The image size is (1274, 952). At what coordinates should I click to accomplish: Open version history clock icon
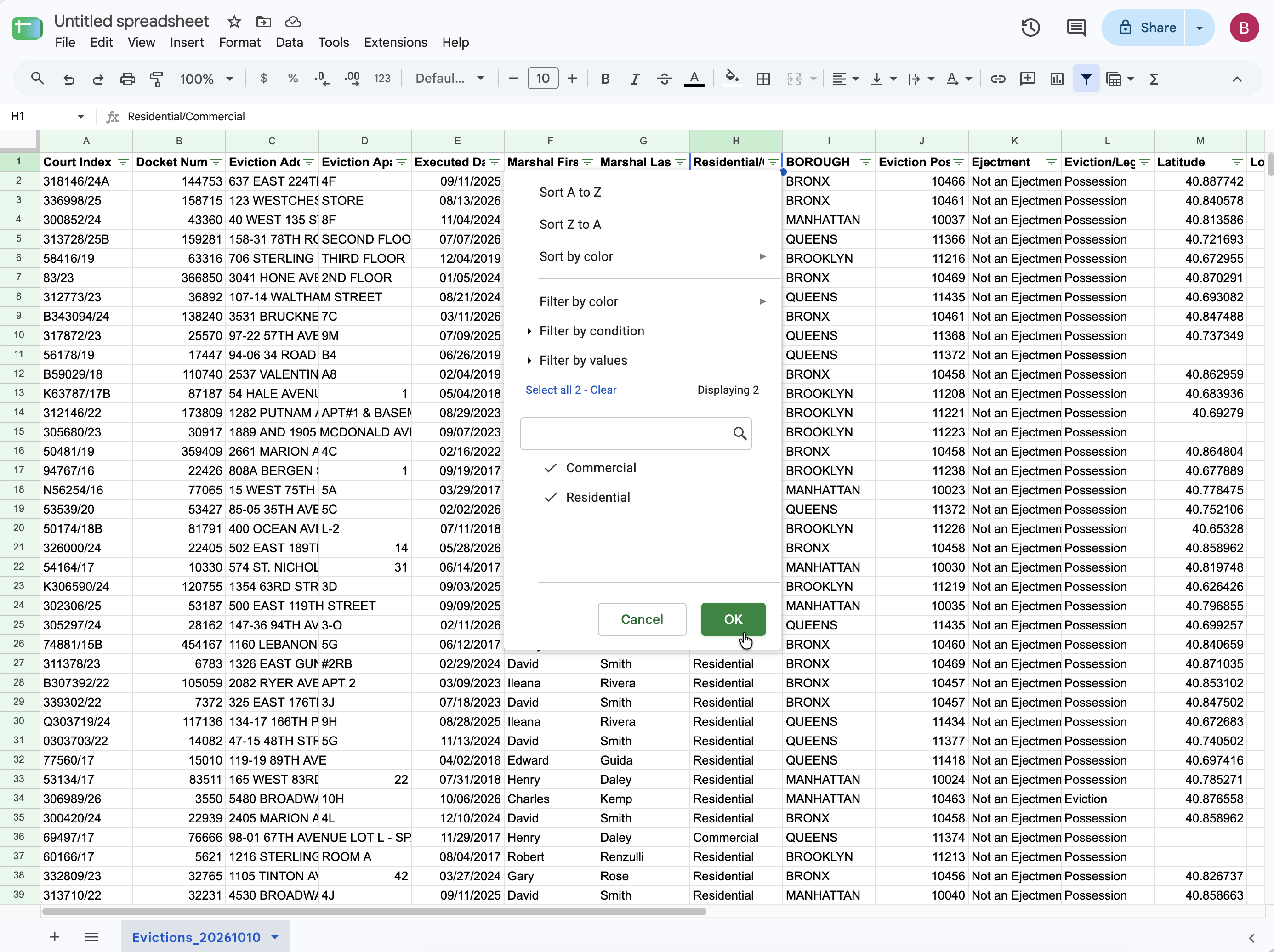1030,28
